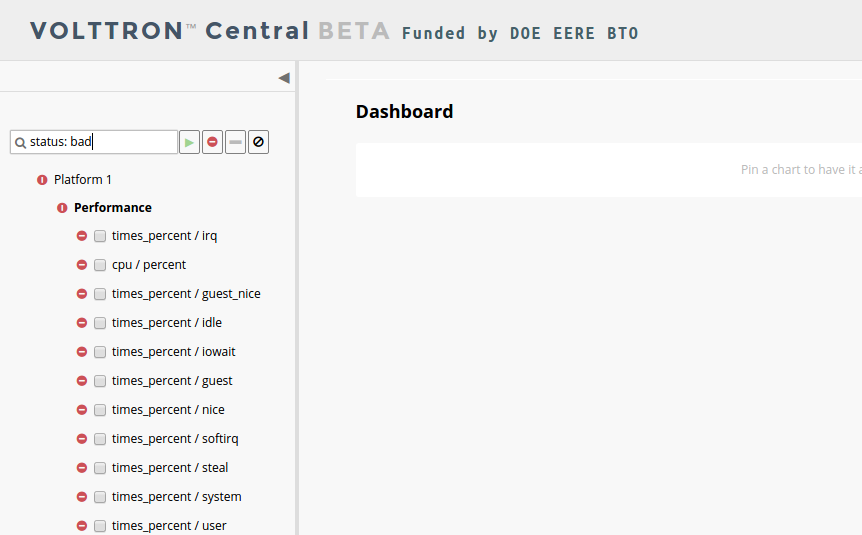This screenshot has height=535, width=862.
Task: Collapse the Platform 1 tree node
Action: pos(82,180)
